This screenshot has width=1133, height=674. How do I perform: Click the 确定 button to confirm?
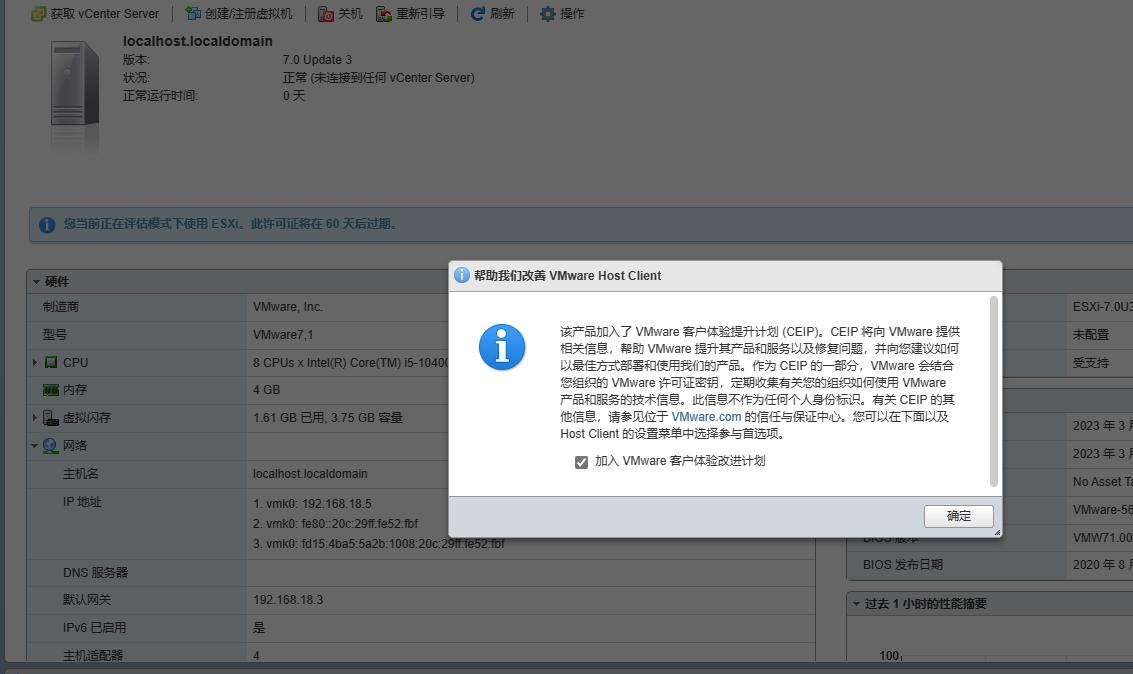(957, 515)
